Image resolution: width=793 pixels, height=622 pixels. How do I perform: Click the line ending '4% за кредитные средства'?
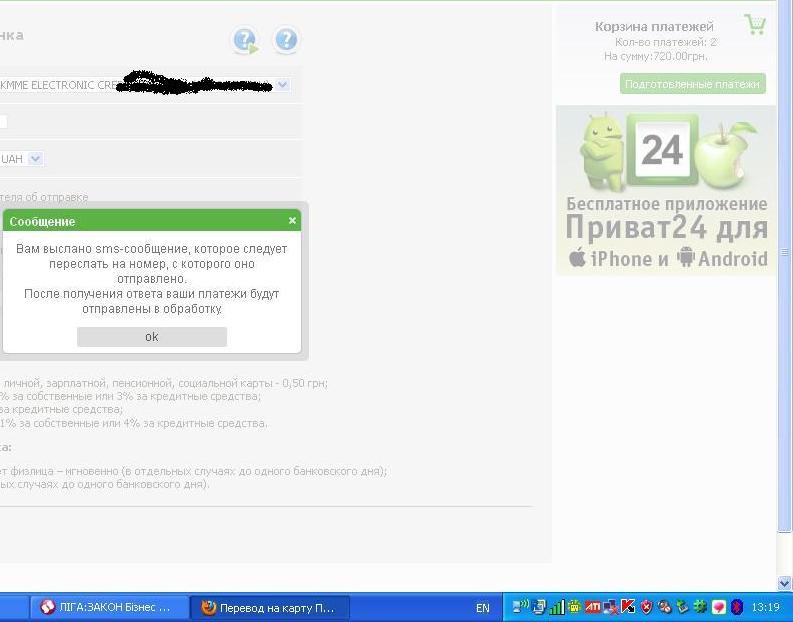(134, 423)
